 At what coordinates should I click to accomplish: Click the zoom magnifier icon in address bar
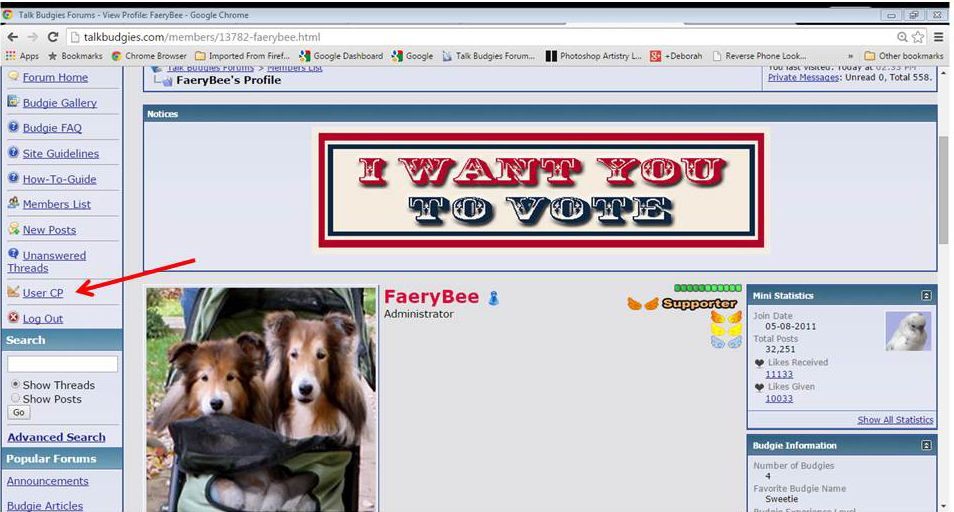[x=903, y=37]
